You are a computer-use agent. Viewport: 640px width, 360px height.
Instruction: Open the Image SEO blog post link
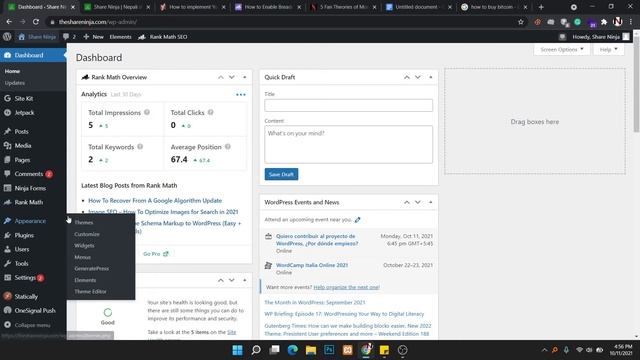163,212
